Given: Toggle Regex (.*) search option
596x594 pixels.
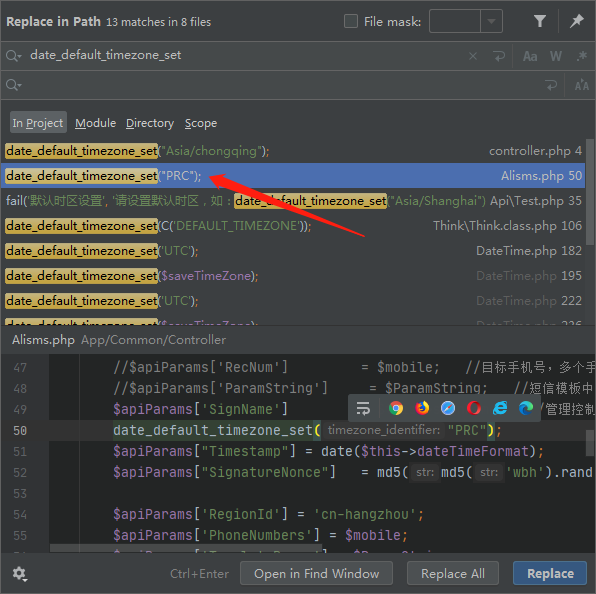Looking at the screenshot, I should [582, 56].
